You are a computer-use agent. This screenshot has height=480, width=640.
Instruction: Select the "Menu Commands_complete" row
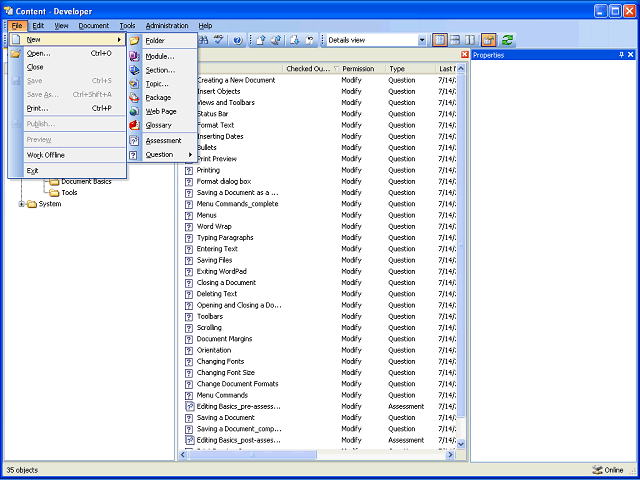(x=320, y=204)
